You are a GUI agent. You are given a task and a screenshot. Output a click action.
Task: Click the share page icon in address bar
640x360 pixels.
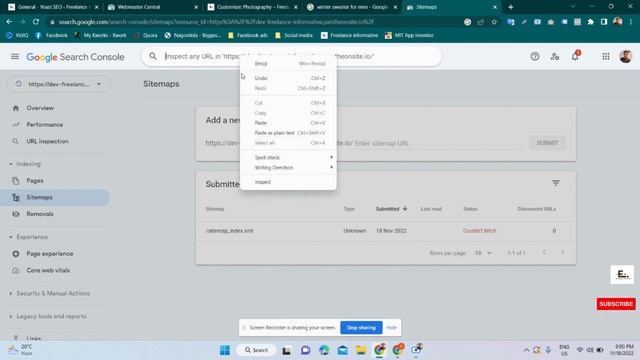(x=481, y=22)
